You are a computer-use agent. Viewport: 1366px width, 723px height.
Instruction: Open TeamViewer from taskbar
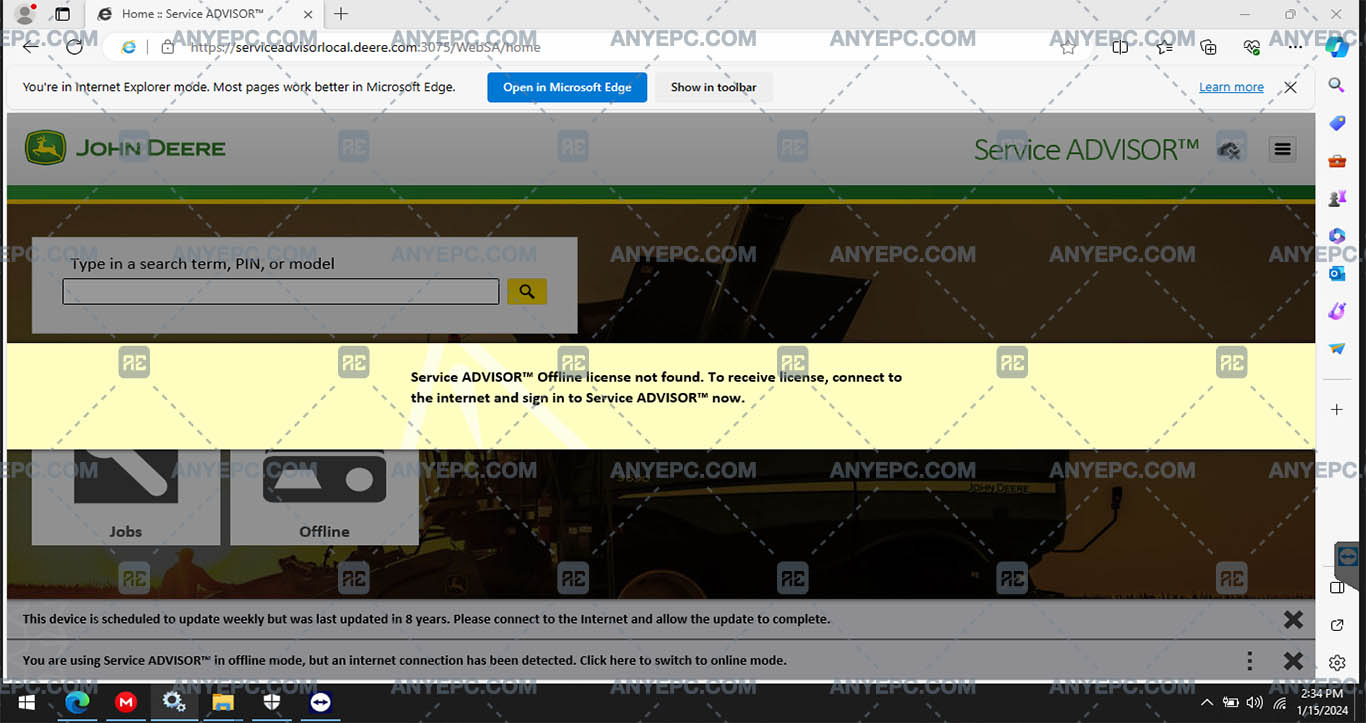tap(320, 702)
